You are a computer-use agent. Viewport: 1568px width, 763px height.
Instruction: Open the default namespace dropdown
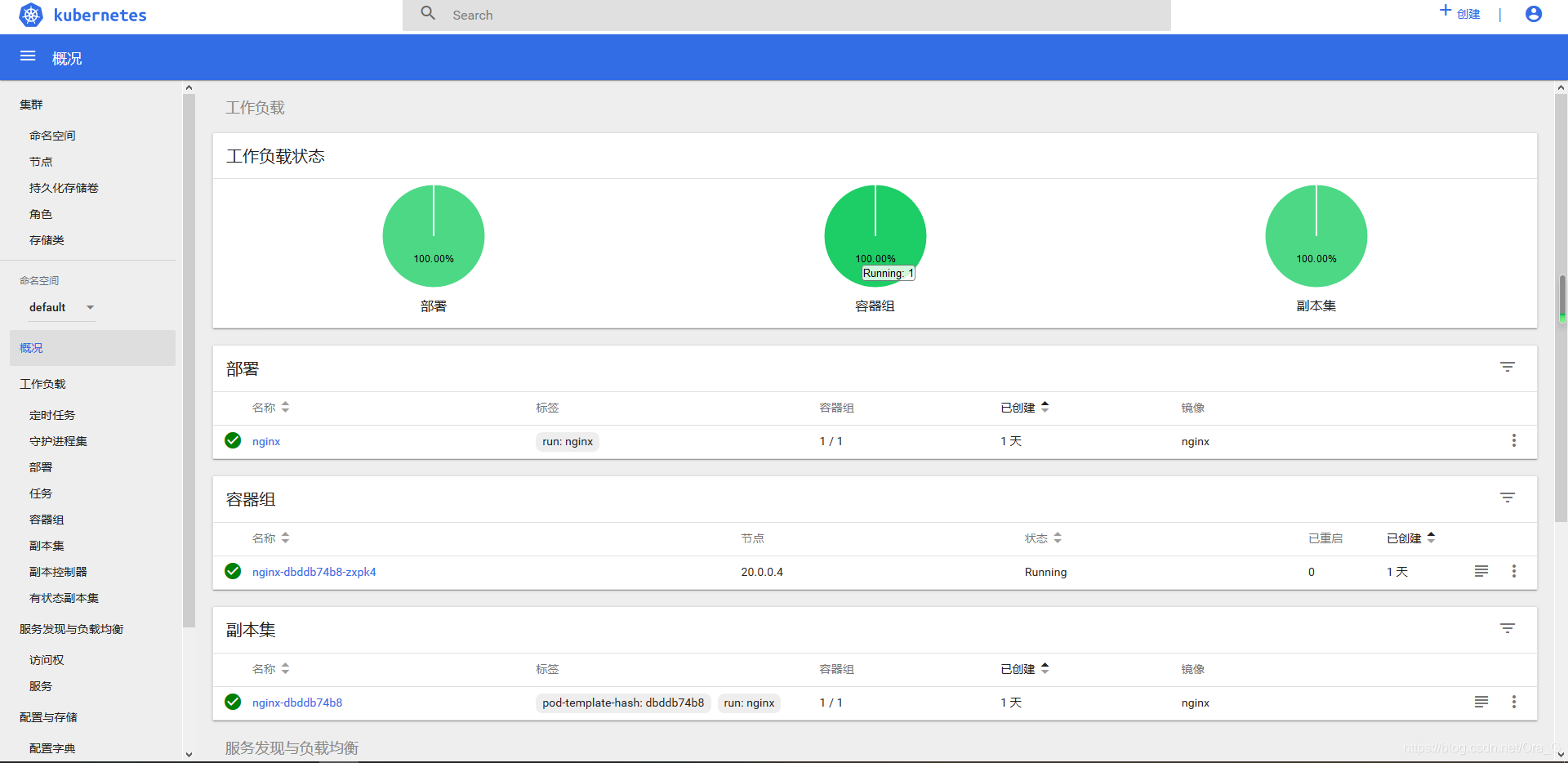point(62,307)
